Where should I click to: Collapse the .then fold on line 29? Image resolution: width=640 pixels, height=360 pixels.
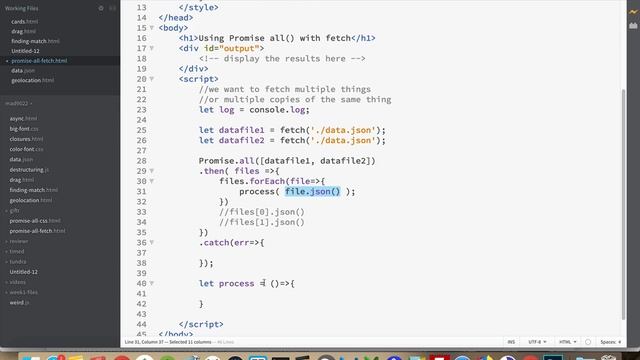pyautogui.click(x=152, y=171)
